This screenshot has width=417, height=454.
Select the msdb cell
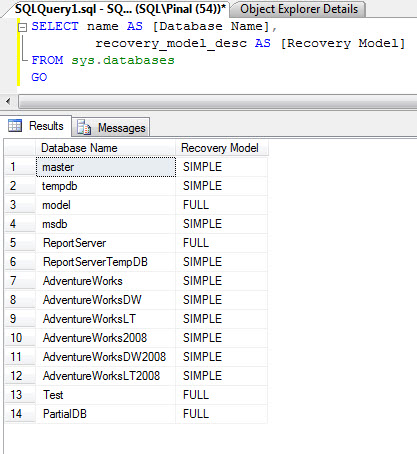point(106,224)
